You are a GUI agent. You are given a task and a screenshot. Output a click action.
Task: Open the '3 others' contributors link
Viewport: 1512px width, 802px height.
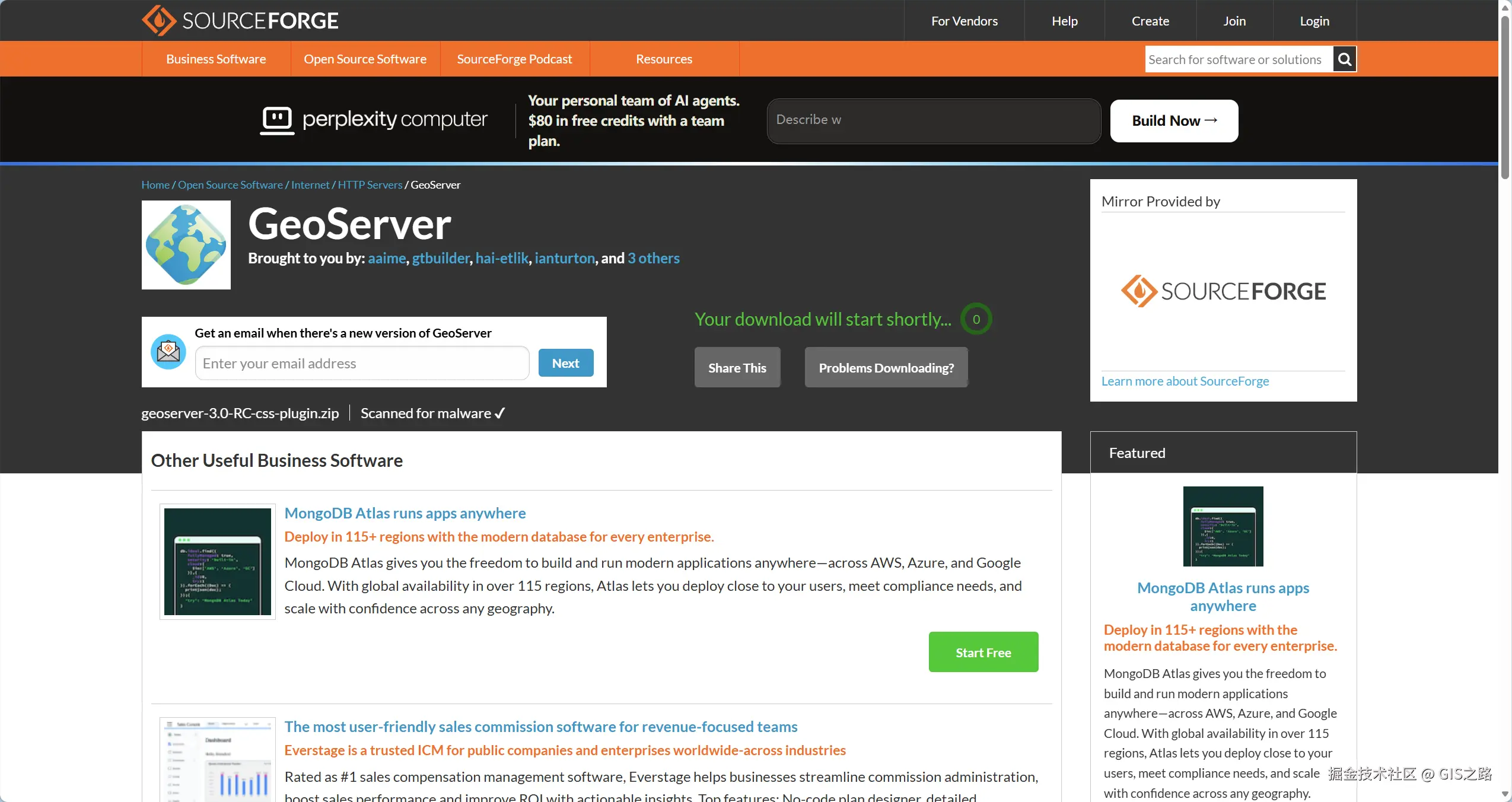coord(653,259)
